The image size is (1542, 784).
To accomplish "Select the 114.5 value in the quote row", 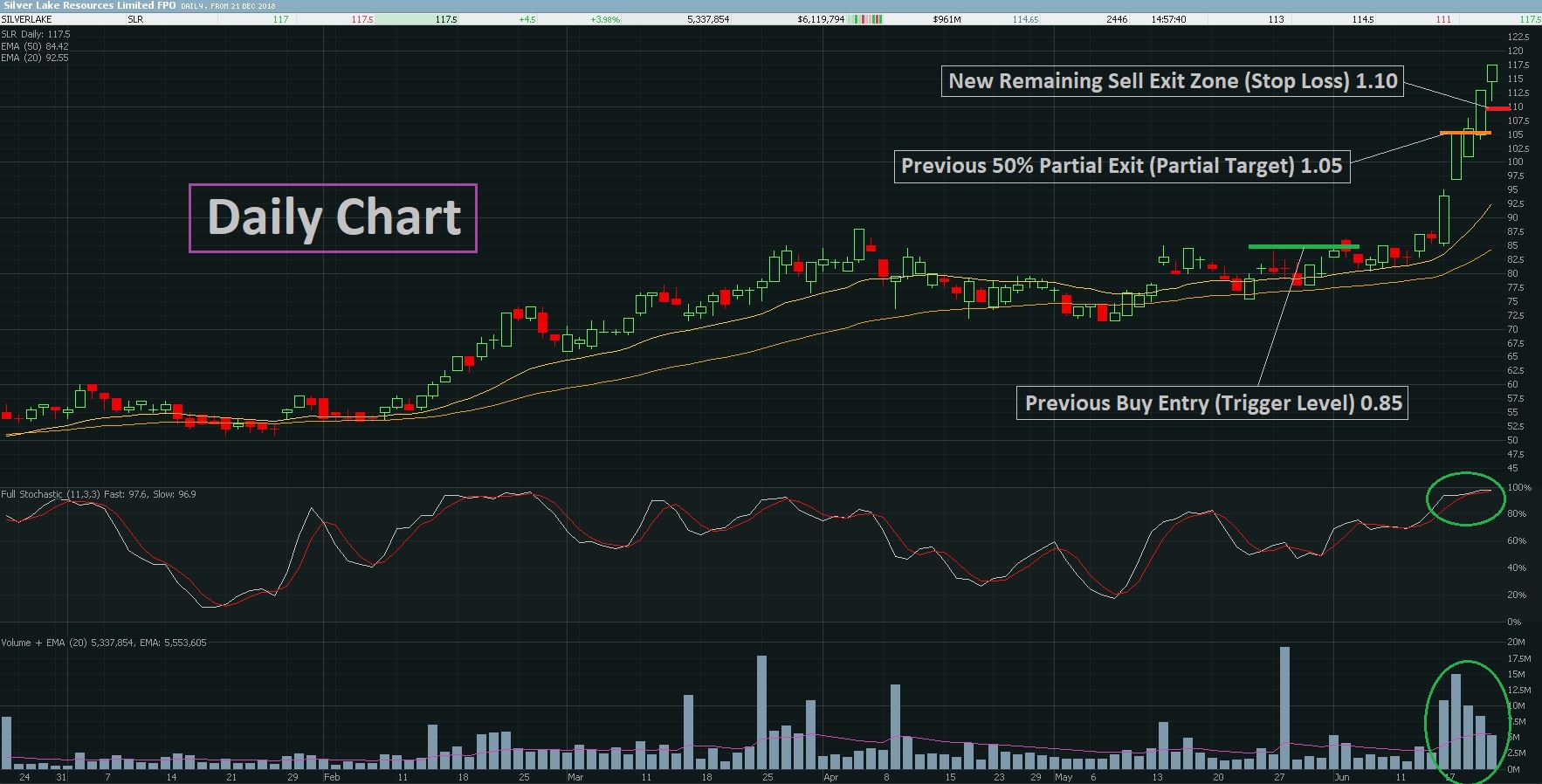I will pyautogui.click(x=1363, y=19).
